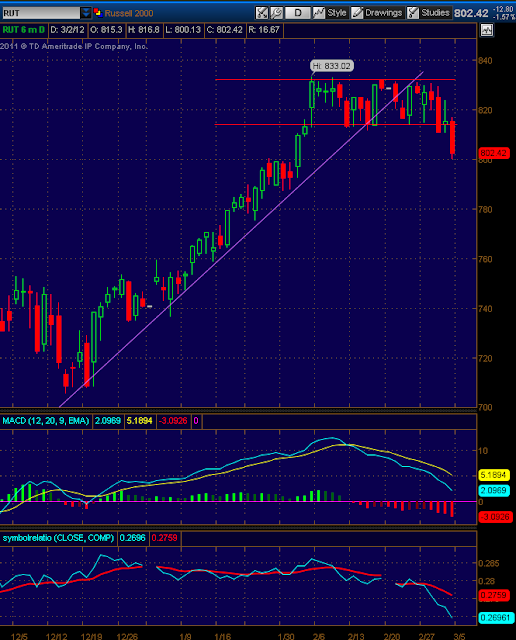
Task: Click the colored squares symbol-link icon
Action: click(98, 13)
